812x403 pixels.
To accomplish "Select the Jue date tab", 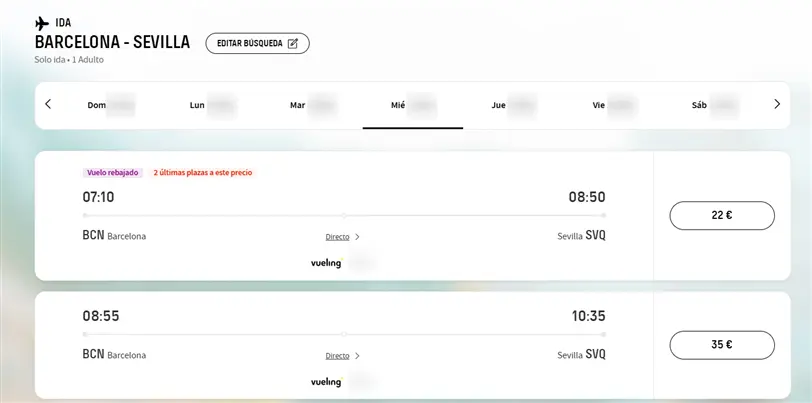I will pyautogui.click(x=512, y=104).
